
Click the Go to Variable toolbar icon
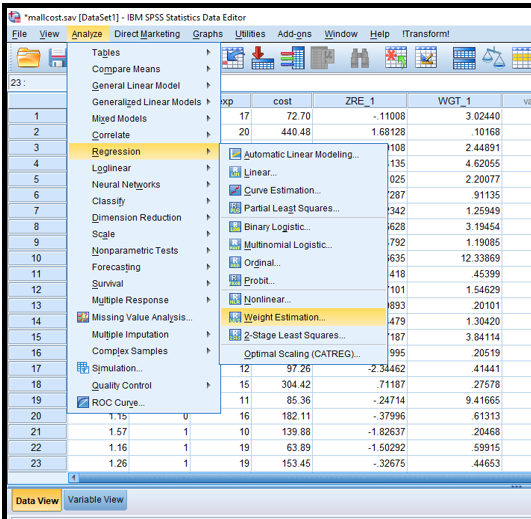(x=262, y=58)
